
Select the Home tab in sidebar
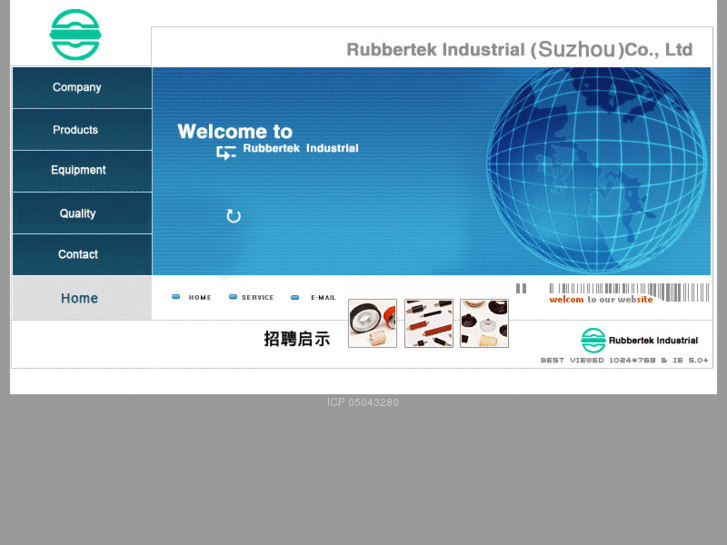[82, 298]
